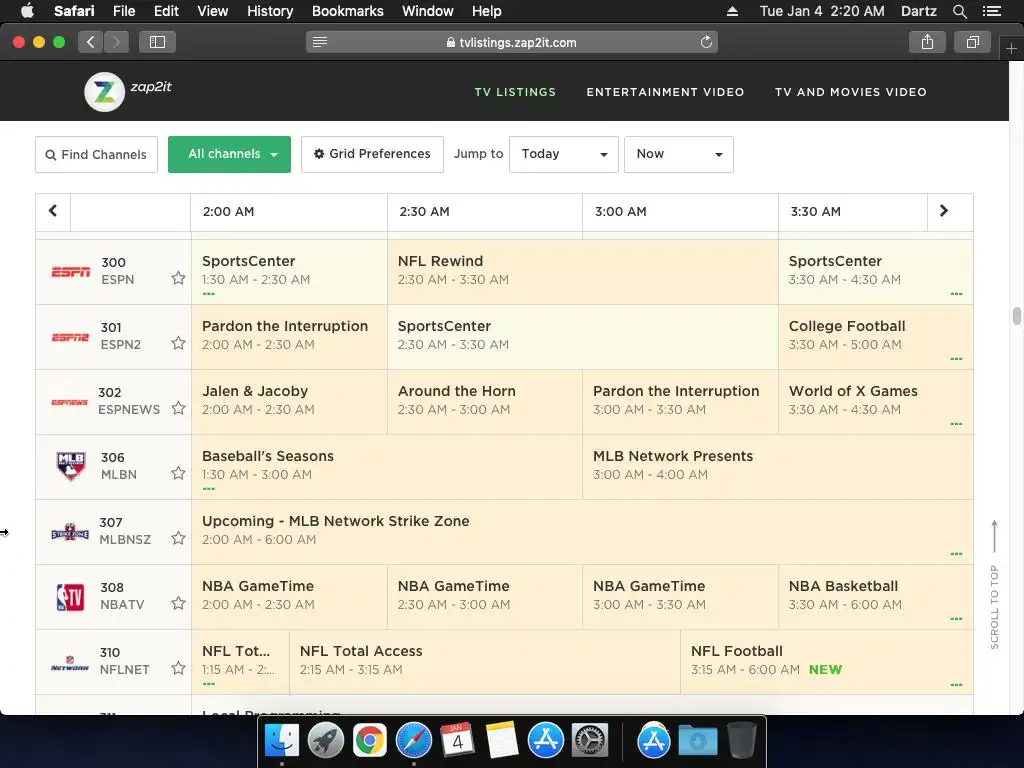This screenshot has width=1024, height=768.
Task: Open the Today date dropdown
Action: [x=564, y=155]
